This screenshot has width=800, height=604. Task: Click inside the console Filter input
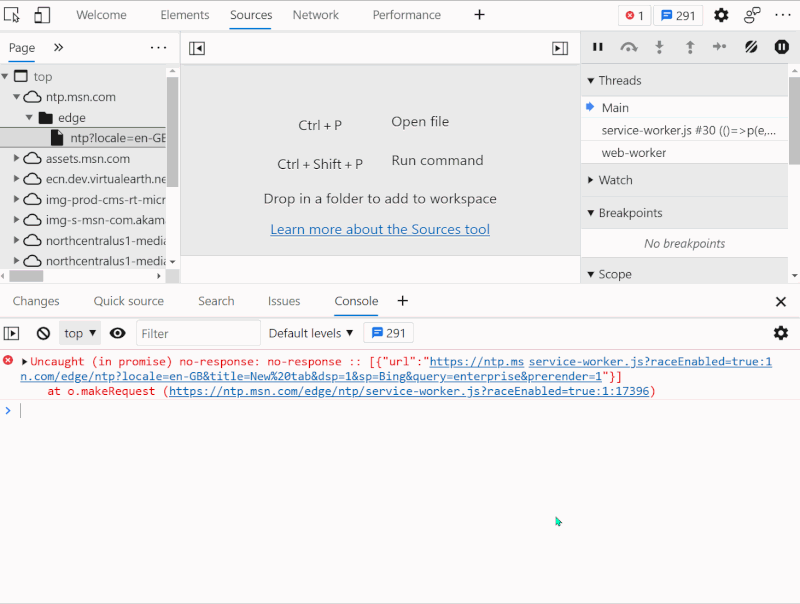click(198, 332)
